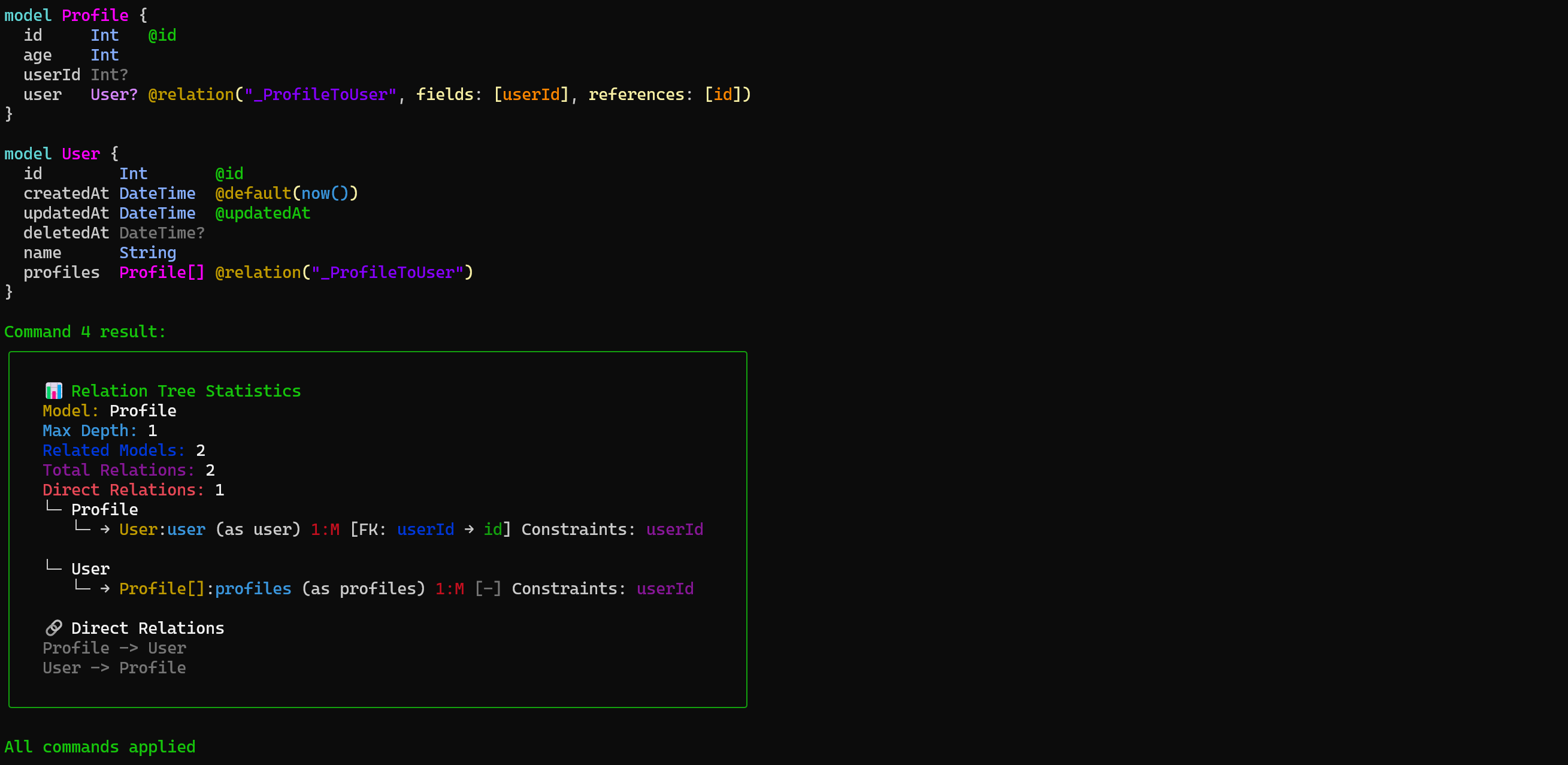This screenshot has width=1568, height=765.
Task: Click the "_ProfileToUser" string in User model
Action: [x=387, y=272]
